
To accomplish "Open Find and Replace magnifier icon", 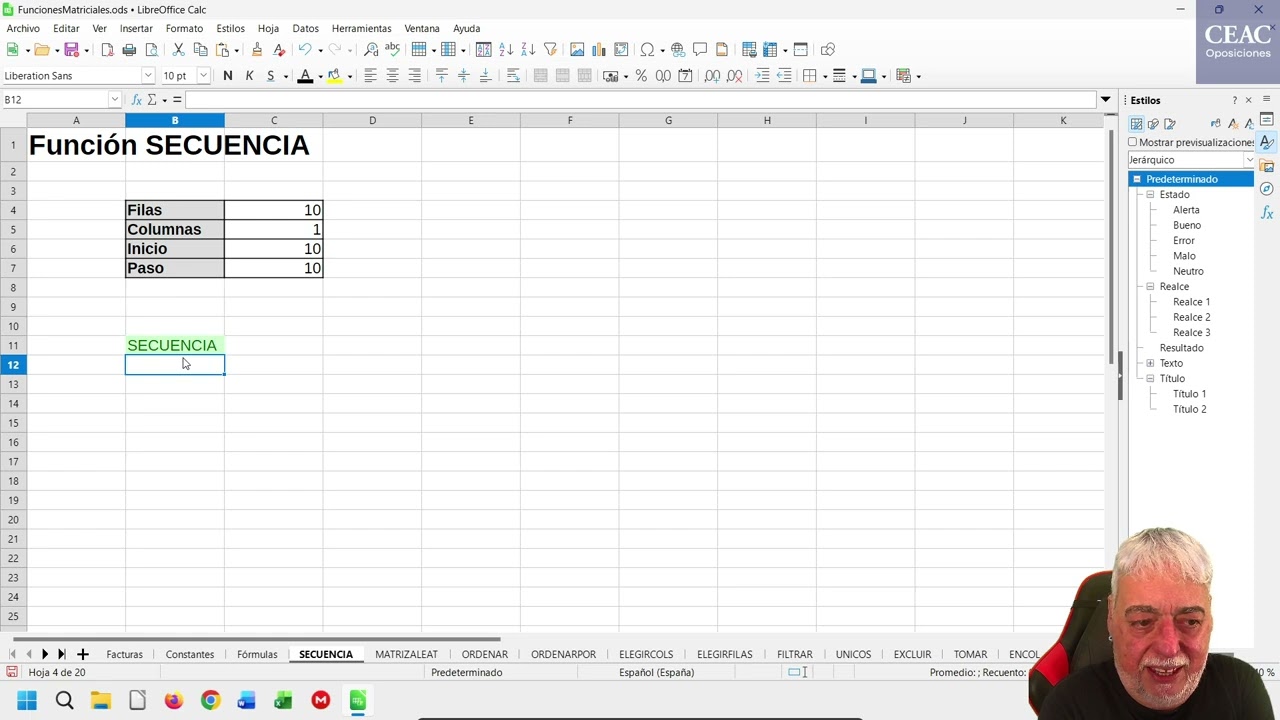I will (371, 49).
